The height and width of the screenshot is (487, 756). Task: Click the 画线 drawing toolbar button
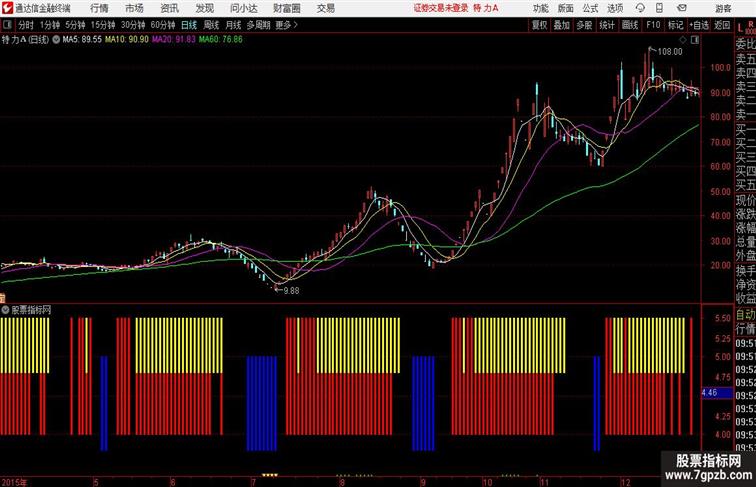630,25
